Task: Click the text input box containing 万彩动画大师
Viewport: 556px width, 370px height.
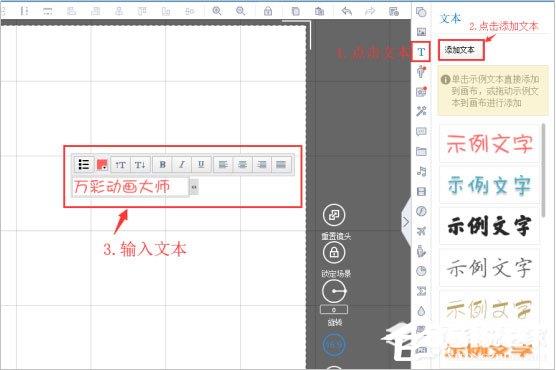Action: coord(130,187)
